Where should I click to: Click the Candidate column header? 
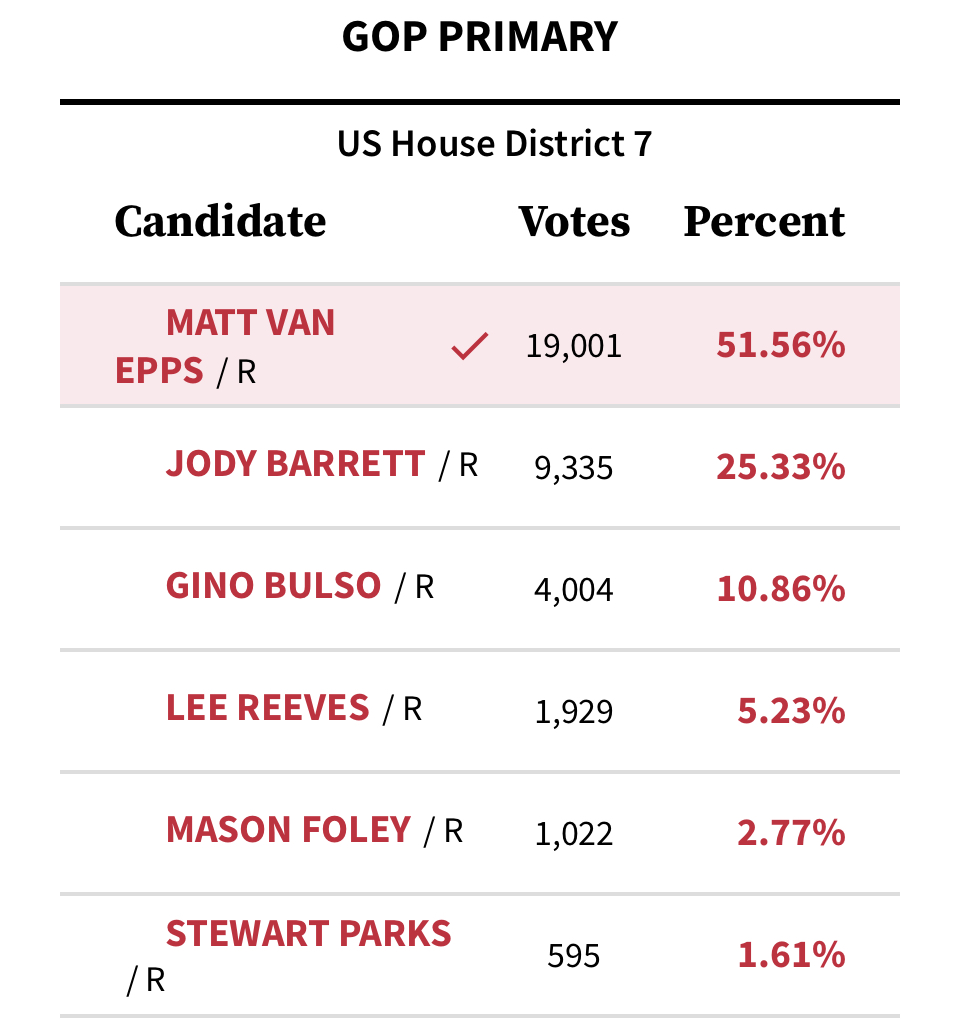220,222
